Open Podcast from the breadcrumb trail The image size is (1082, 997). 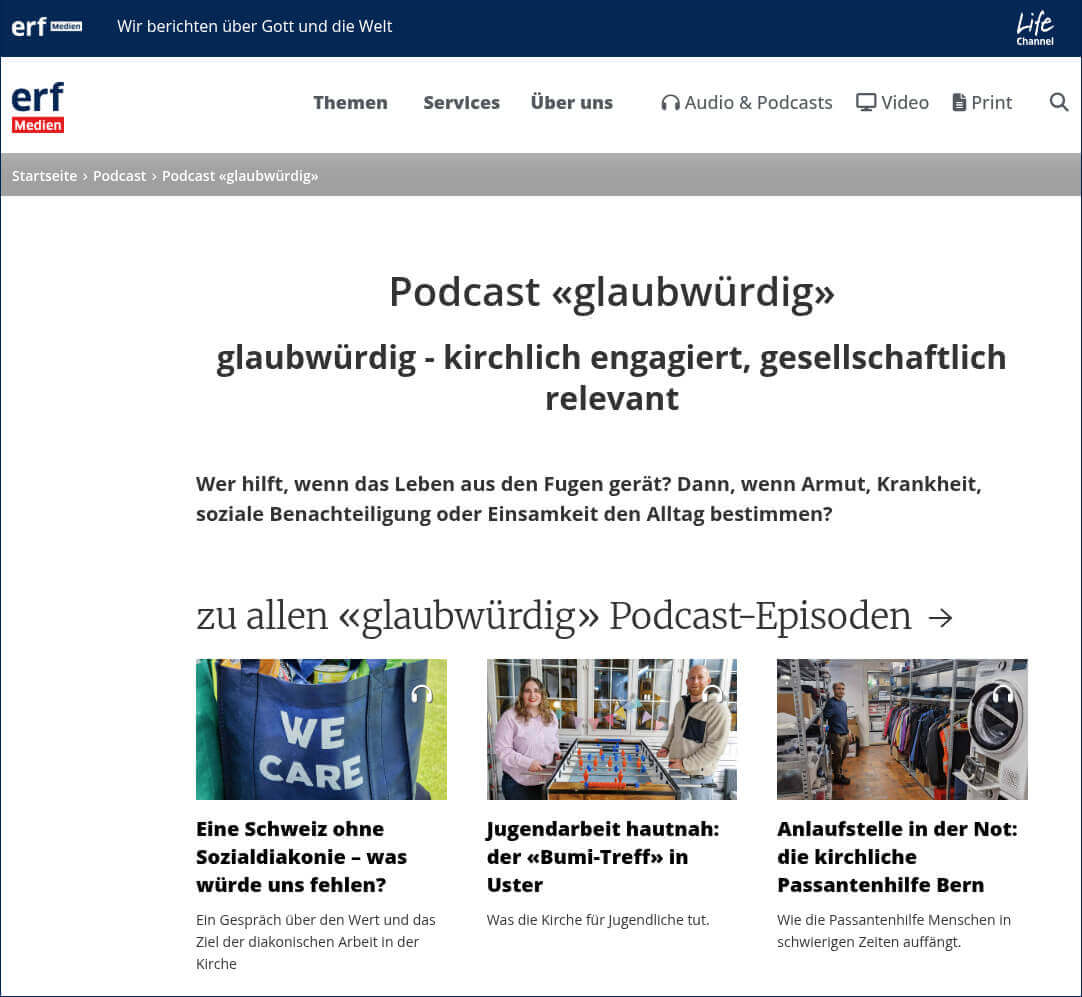119,175
